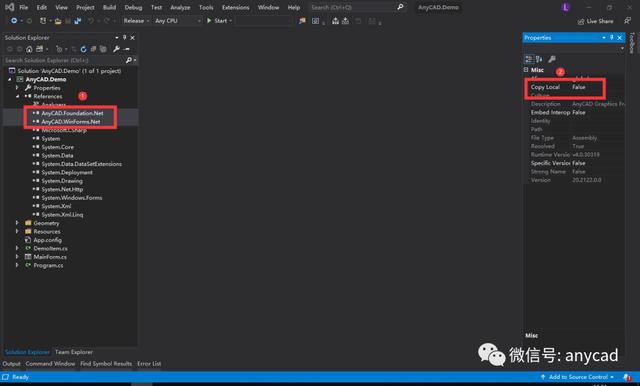Viewport: 640px width, 386px height.
Task: Open the Build menu
Action: tap(109, 7)
